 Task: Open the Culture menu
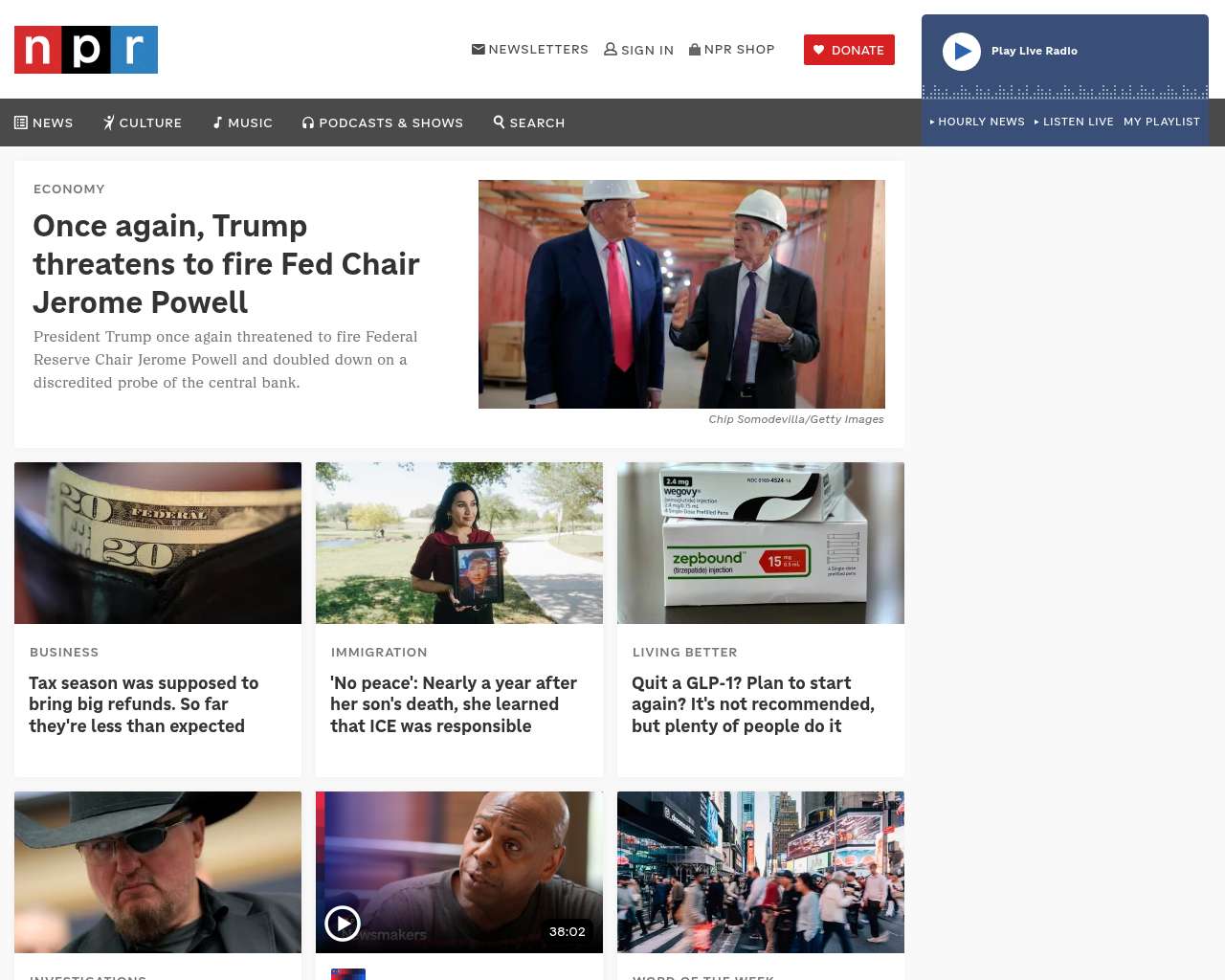pos(143,122)
